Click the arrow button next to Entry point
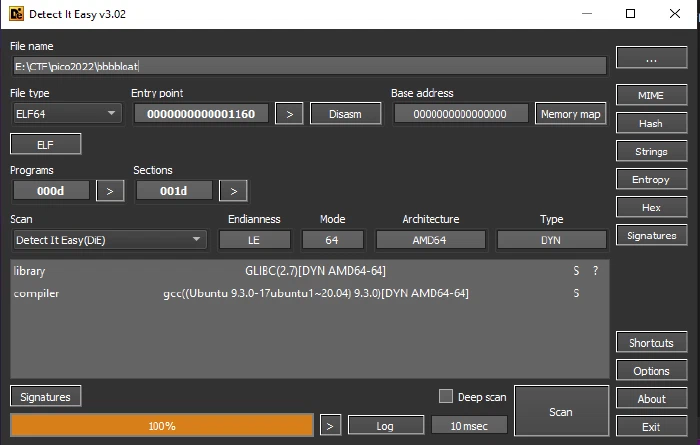700x445 pixels. [289, 114]
